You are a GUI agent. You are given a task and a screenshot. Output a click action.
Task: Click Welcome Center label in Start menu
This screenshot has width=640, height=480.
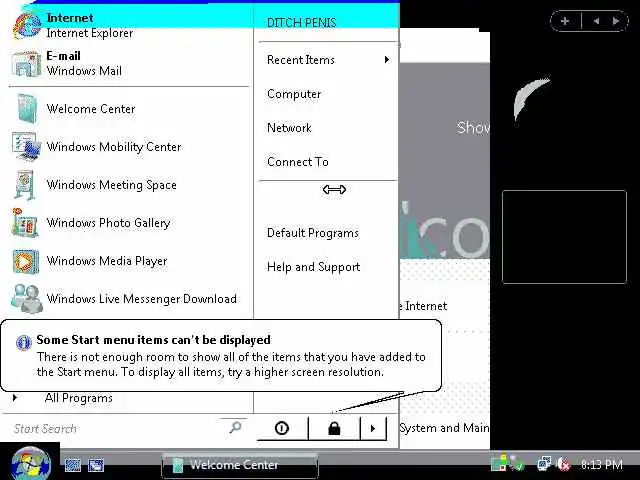pos(91,109)
